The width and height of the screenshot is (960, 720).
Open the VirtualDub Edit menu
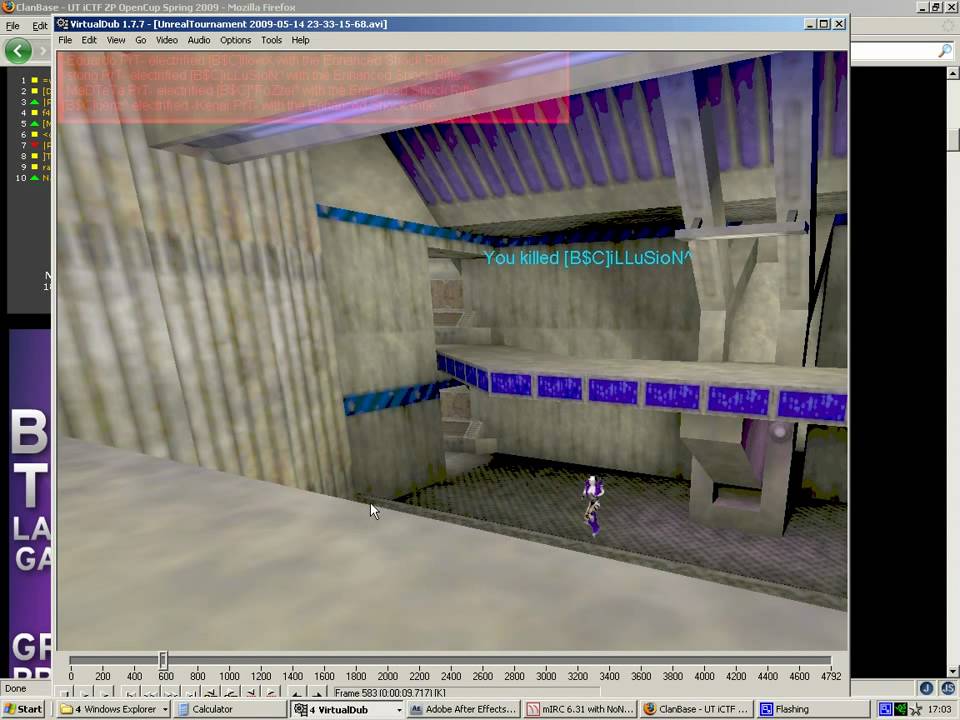pos(89,40)
